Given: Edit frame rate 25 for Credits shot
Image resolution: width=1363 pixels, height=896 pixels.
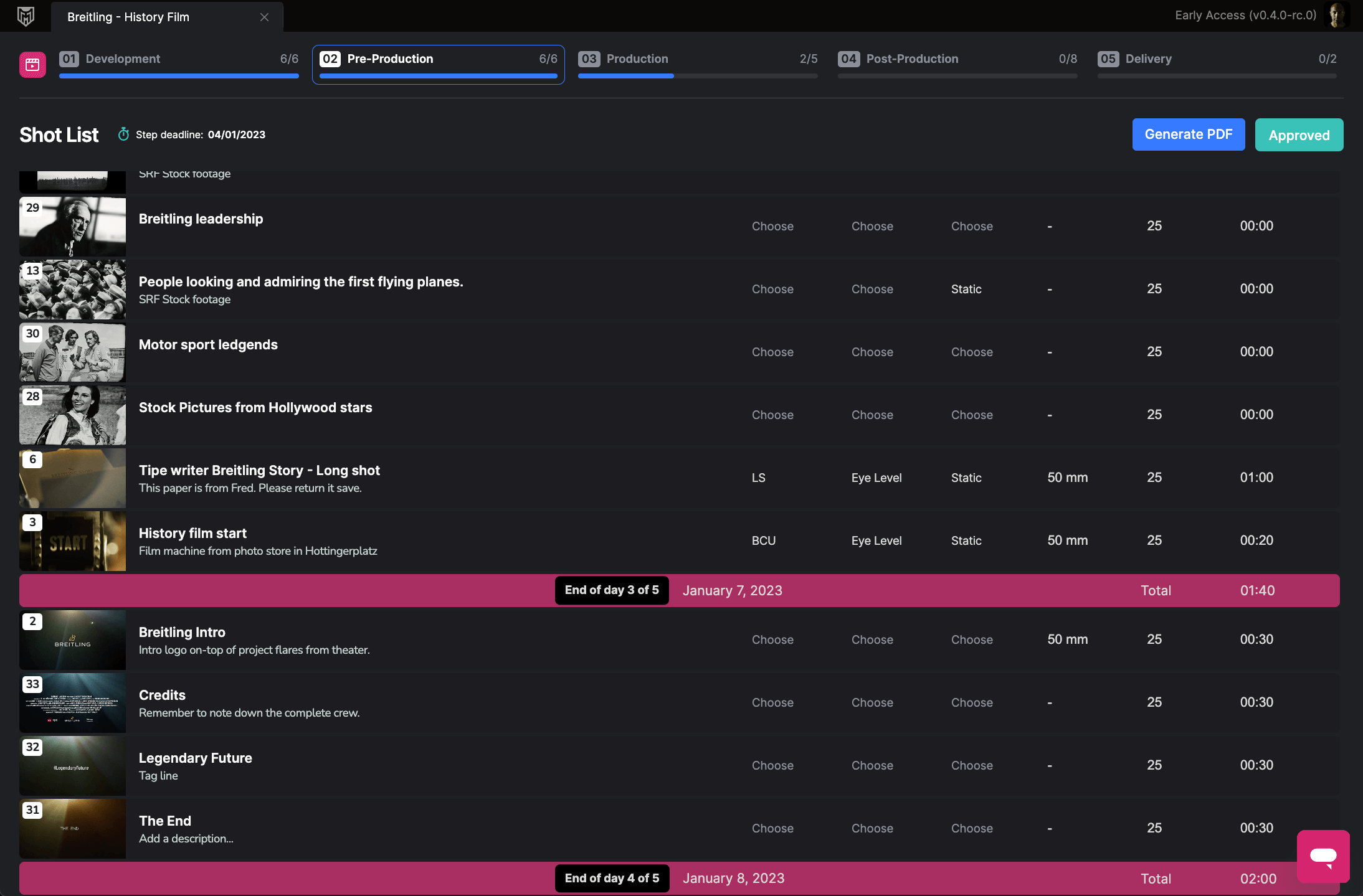Looking at the screenshot, I should [x=1154, y=702].
